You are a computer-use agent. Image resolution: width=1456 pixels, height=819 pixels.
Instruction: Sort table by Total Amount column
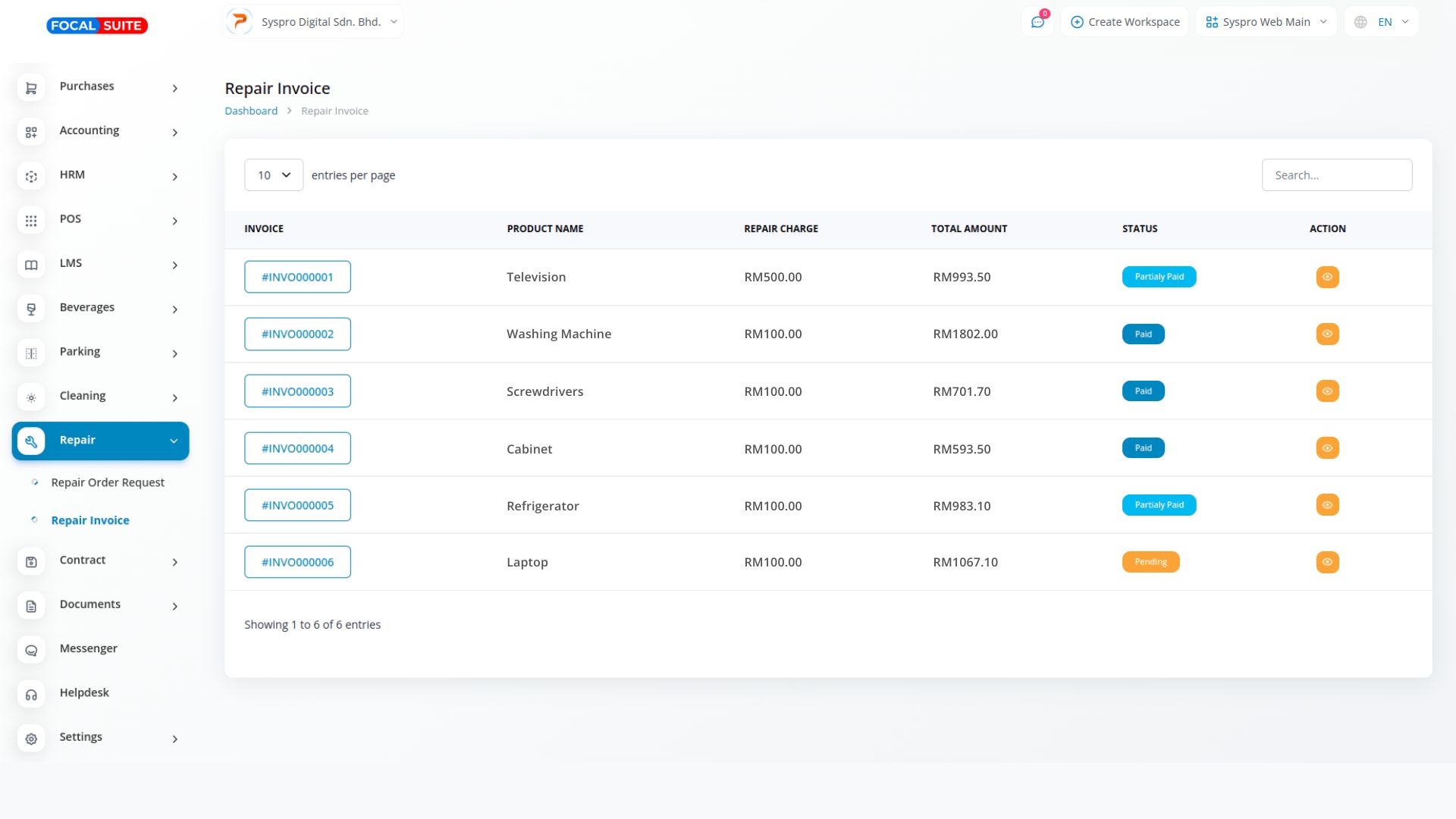(968, 228)
